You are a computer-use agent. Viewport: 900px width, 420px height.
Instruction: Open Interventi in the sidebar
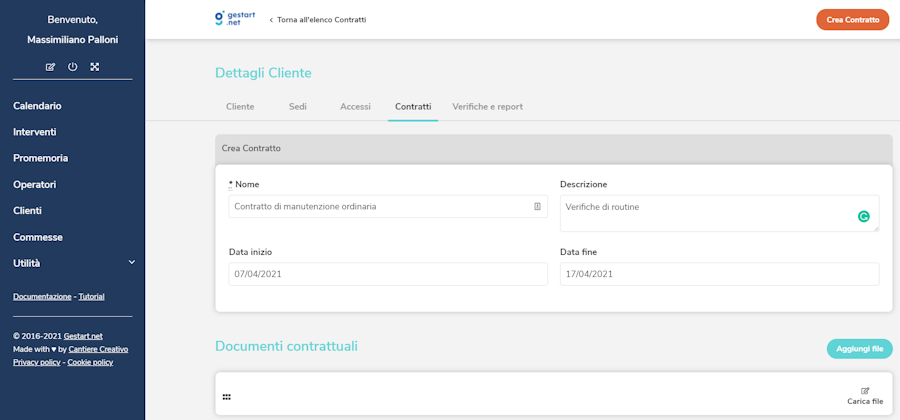coord(34,132)
